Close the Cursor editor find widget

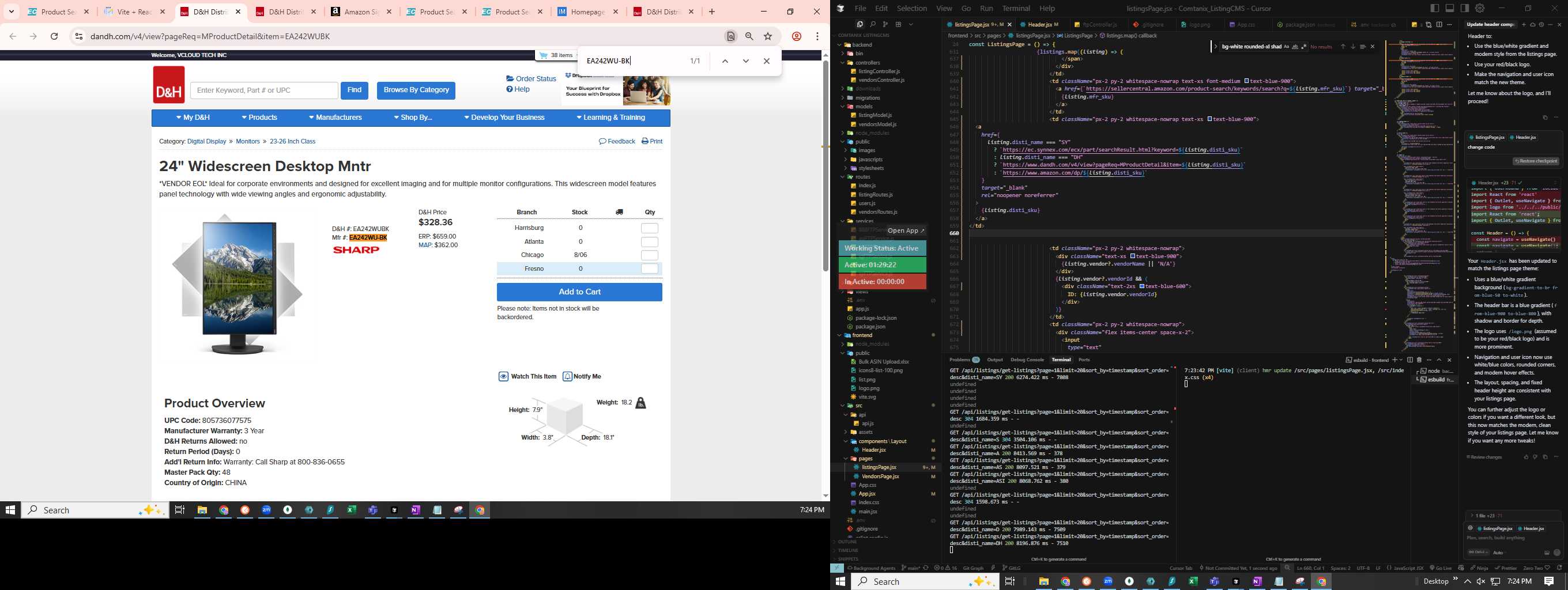(1373, 47)
